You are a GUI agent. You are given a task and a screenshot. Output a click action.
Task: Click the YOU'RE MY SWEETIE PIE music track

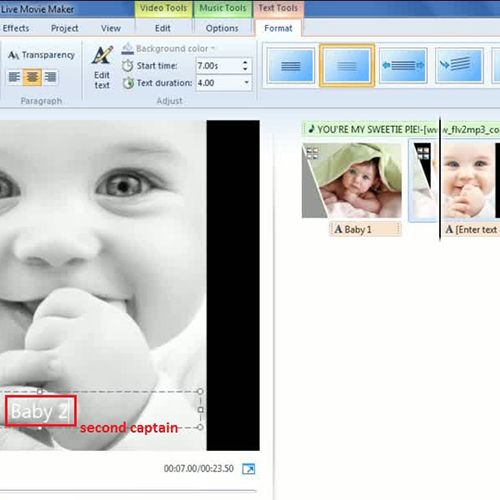401,129
